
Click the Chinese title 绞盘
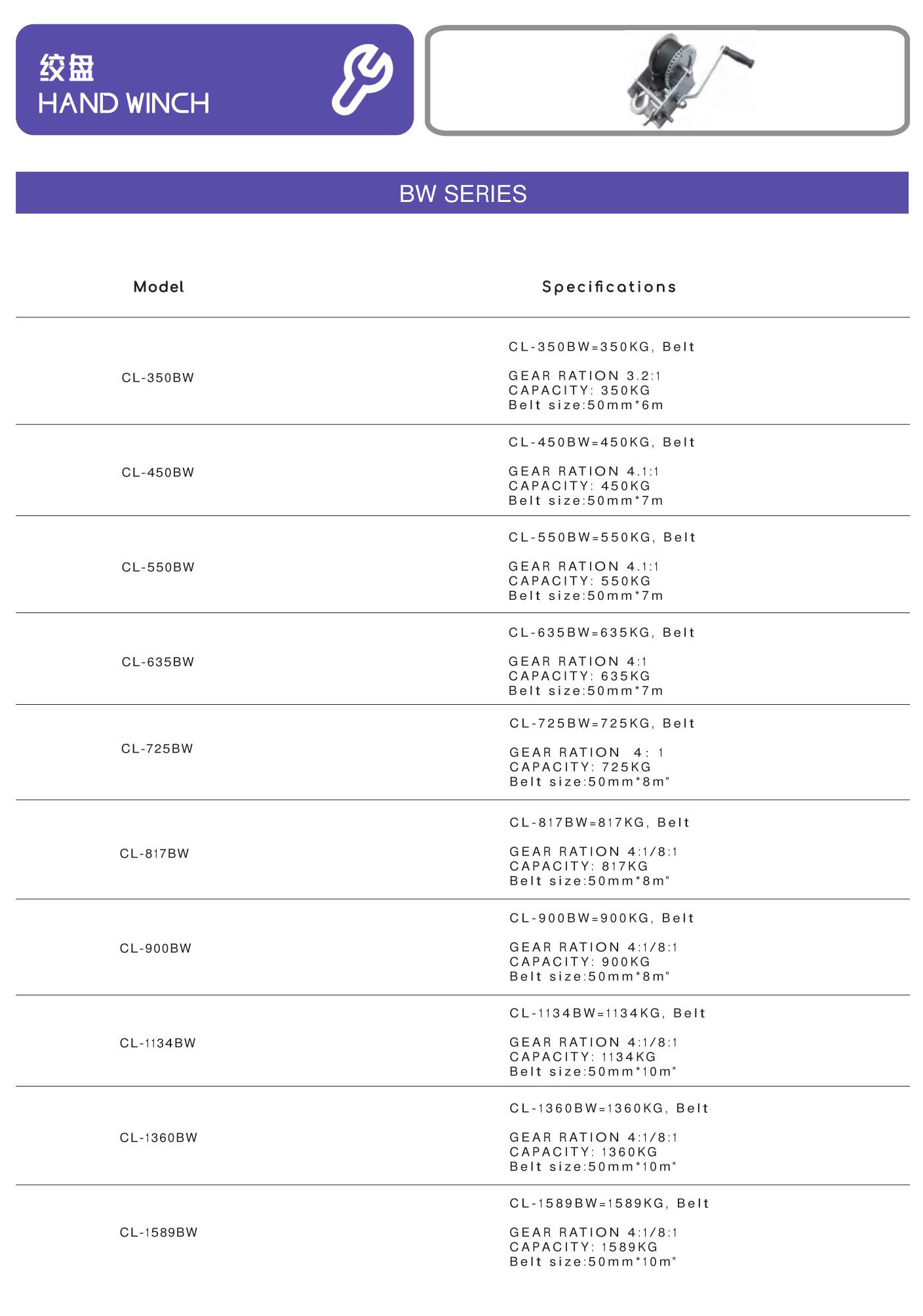[x=67, y=68]
